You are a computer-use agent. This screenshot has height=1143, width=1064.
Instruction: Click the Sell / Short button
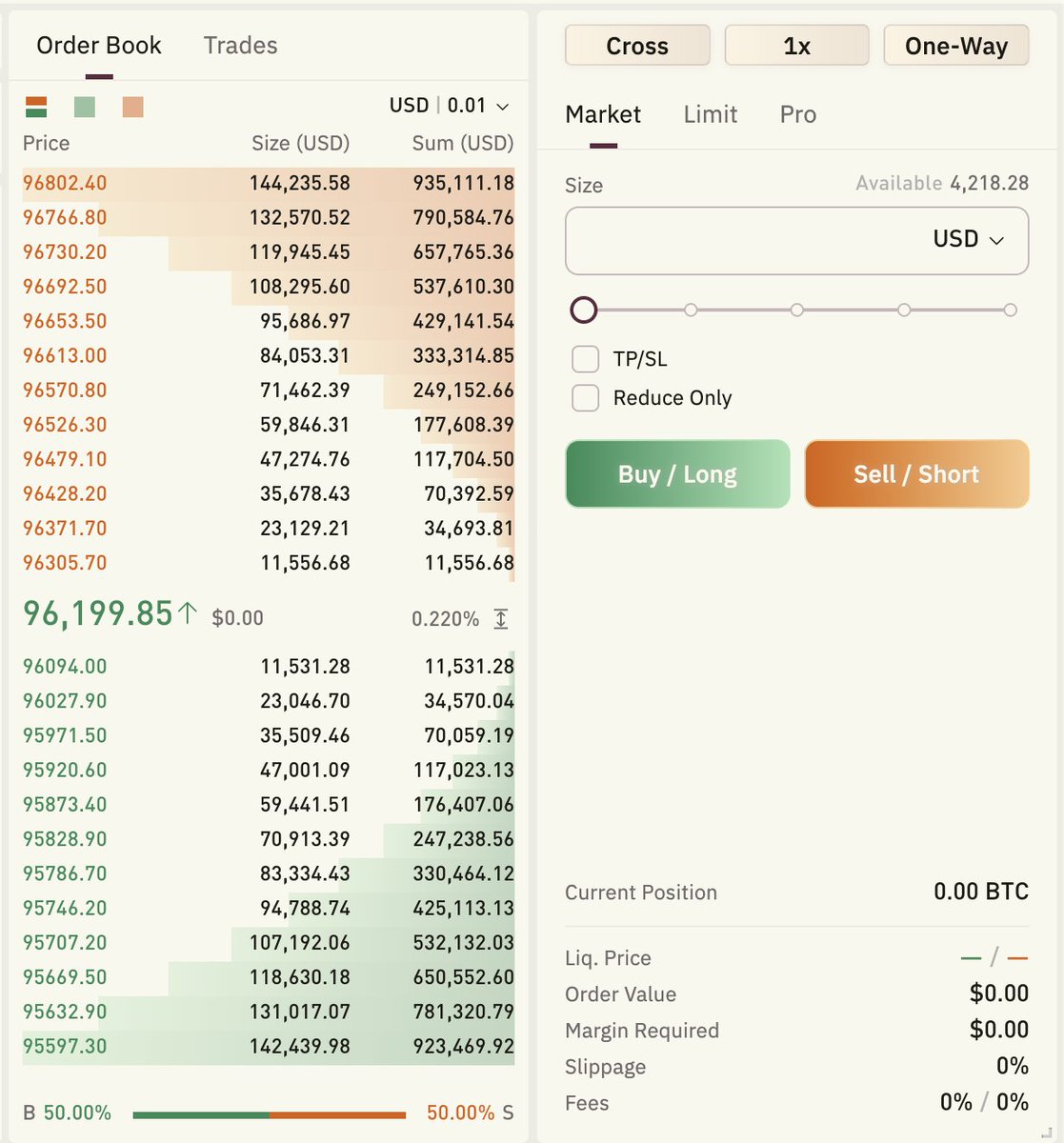[916, 473]
